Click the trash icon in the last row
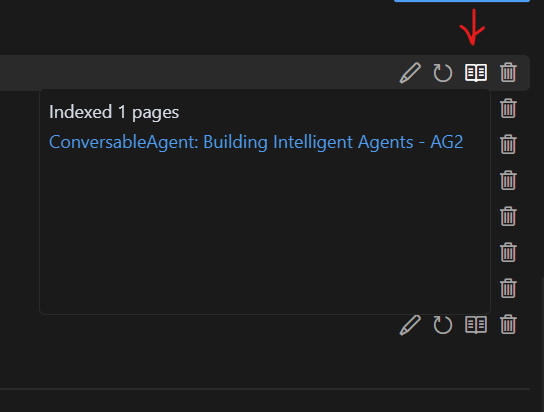Screen dimensions: 544x412 point(508,325)
